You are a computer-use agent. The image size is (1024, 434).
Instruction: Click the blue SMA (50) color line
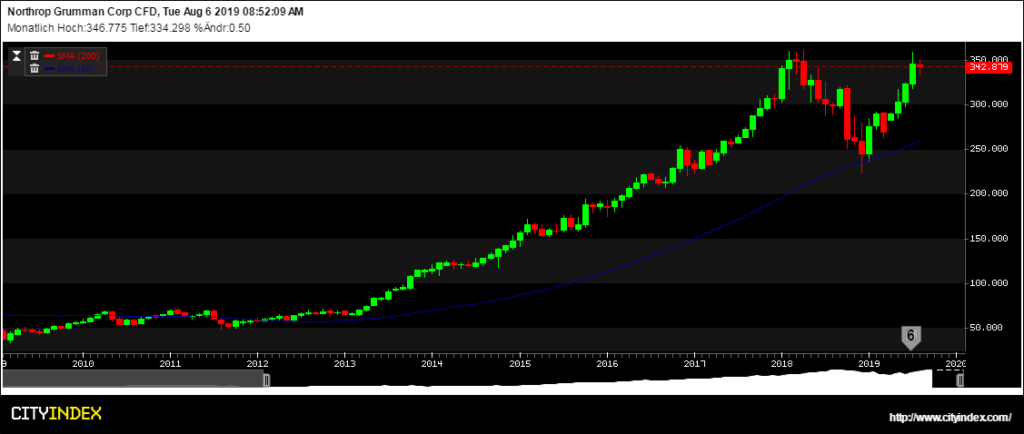[50, 69]
